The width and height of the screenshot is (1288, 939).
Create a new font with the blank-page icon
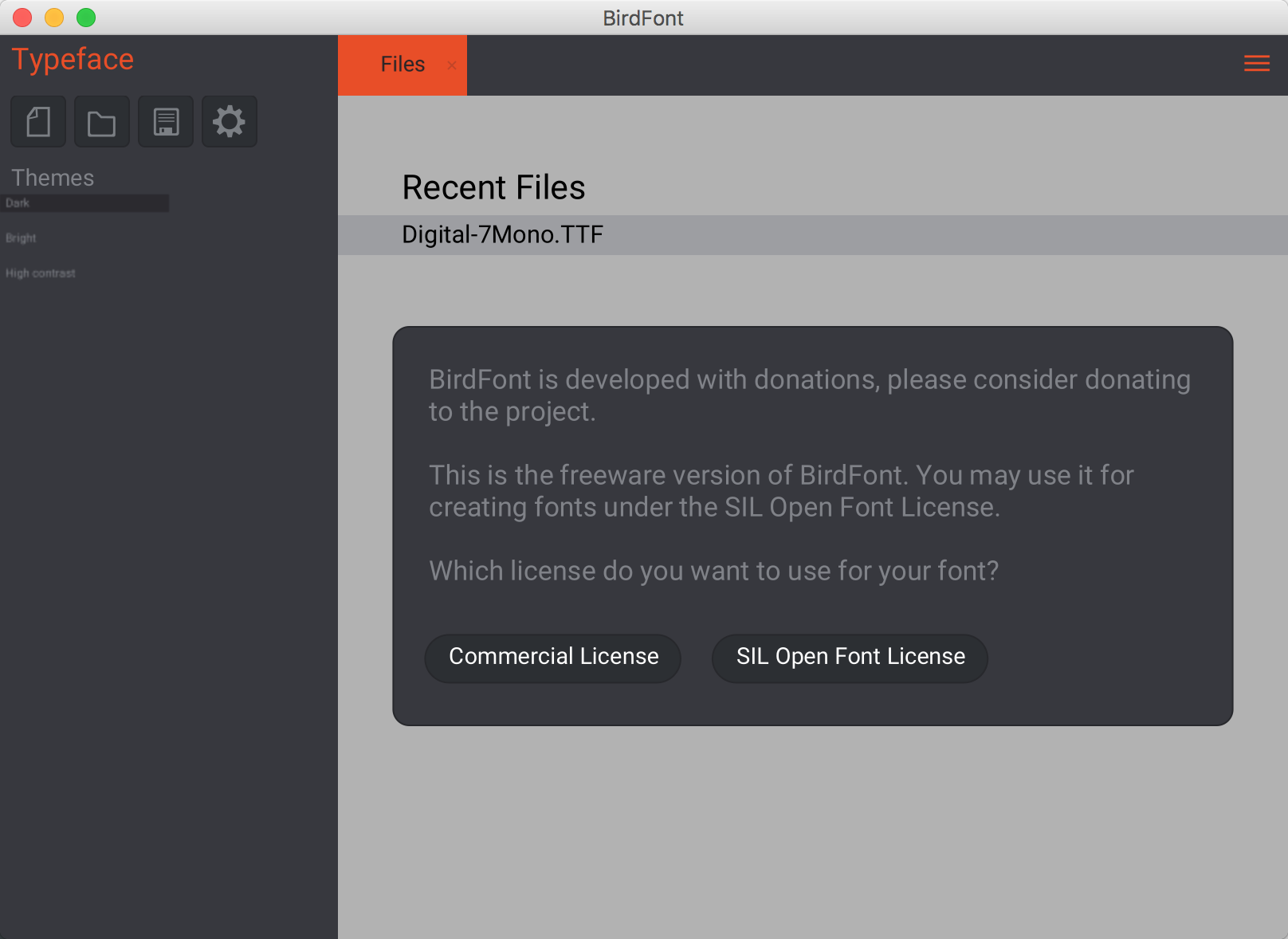pos(38,122)
